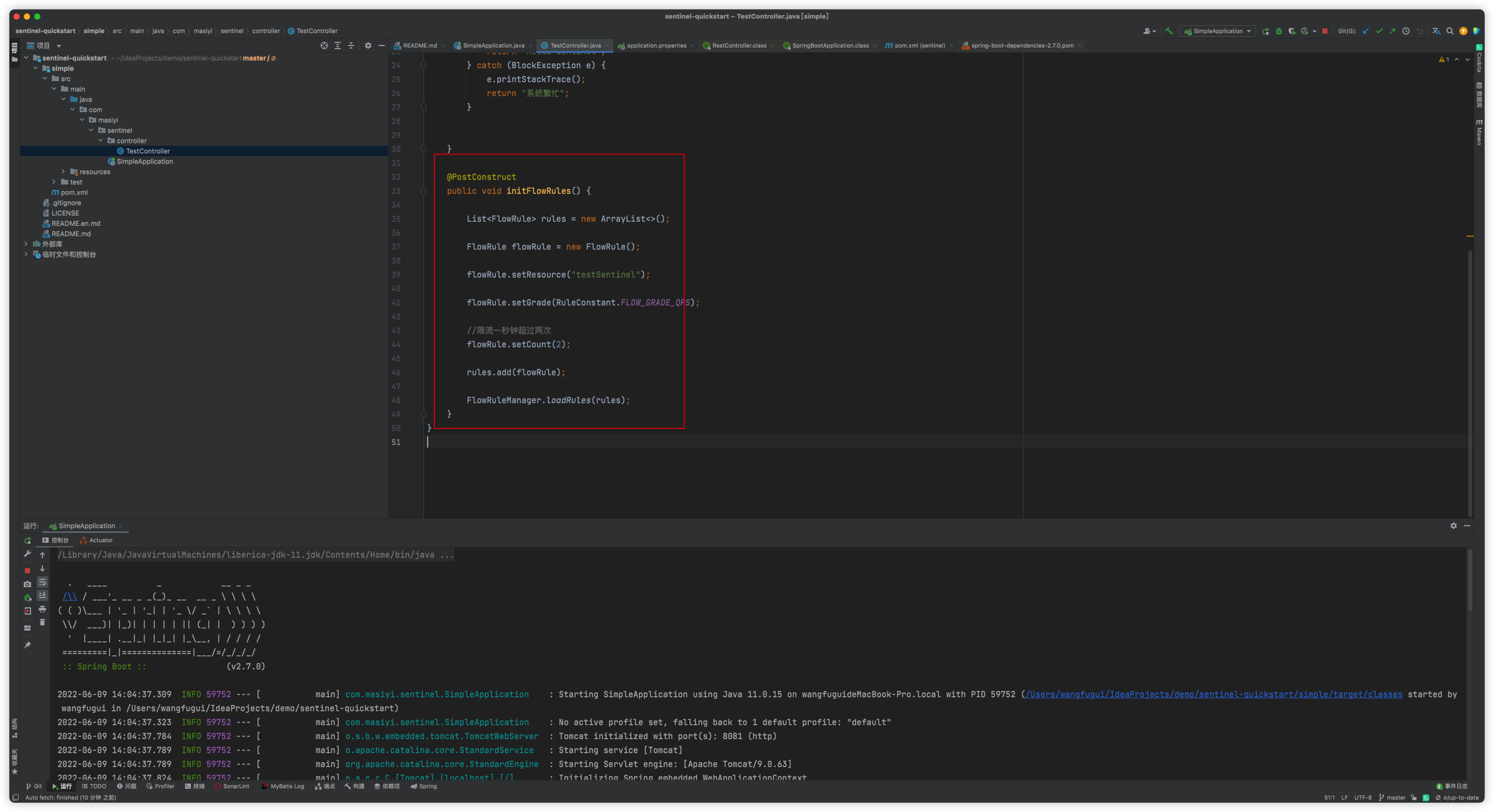Click the dump threads camera icon
The height and width of the screenshot is (812, 1494).
point(27,584)
